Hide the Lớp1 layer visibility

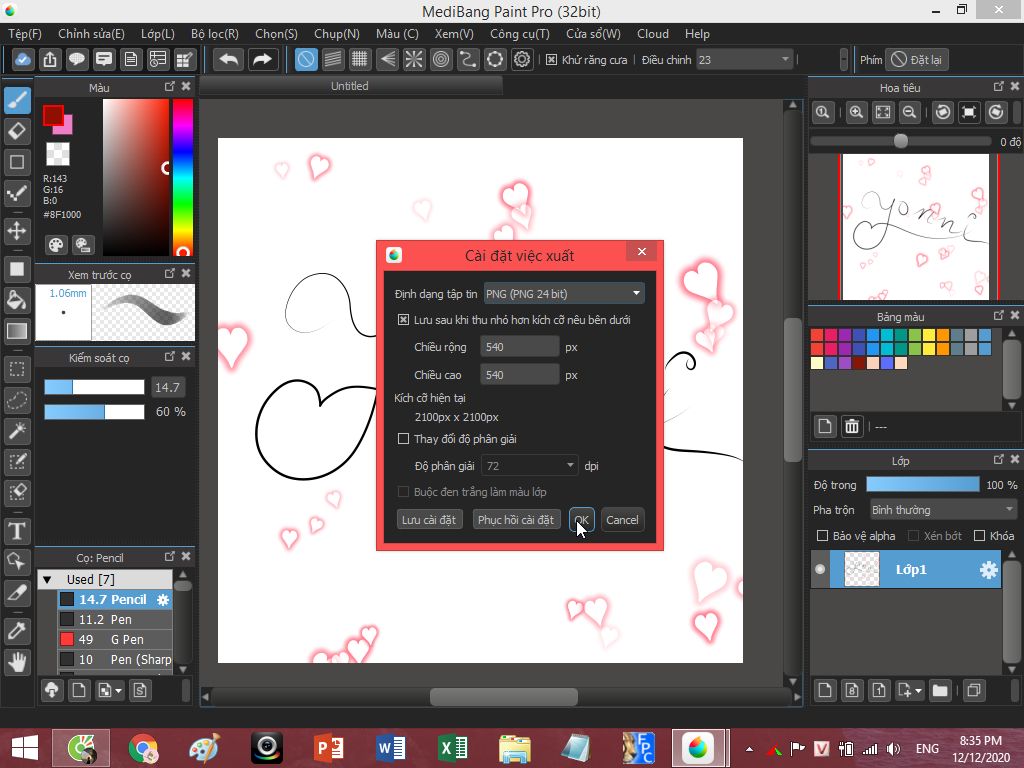[820, 569]
